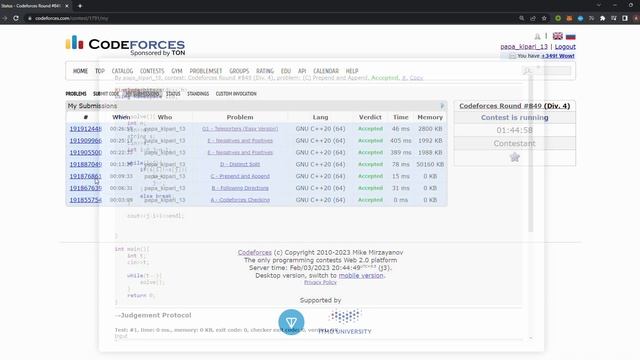Open the orange browser extension icon
Viewport: 640px width, 360px height.
tap(569, 18)
